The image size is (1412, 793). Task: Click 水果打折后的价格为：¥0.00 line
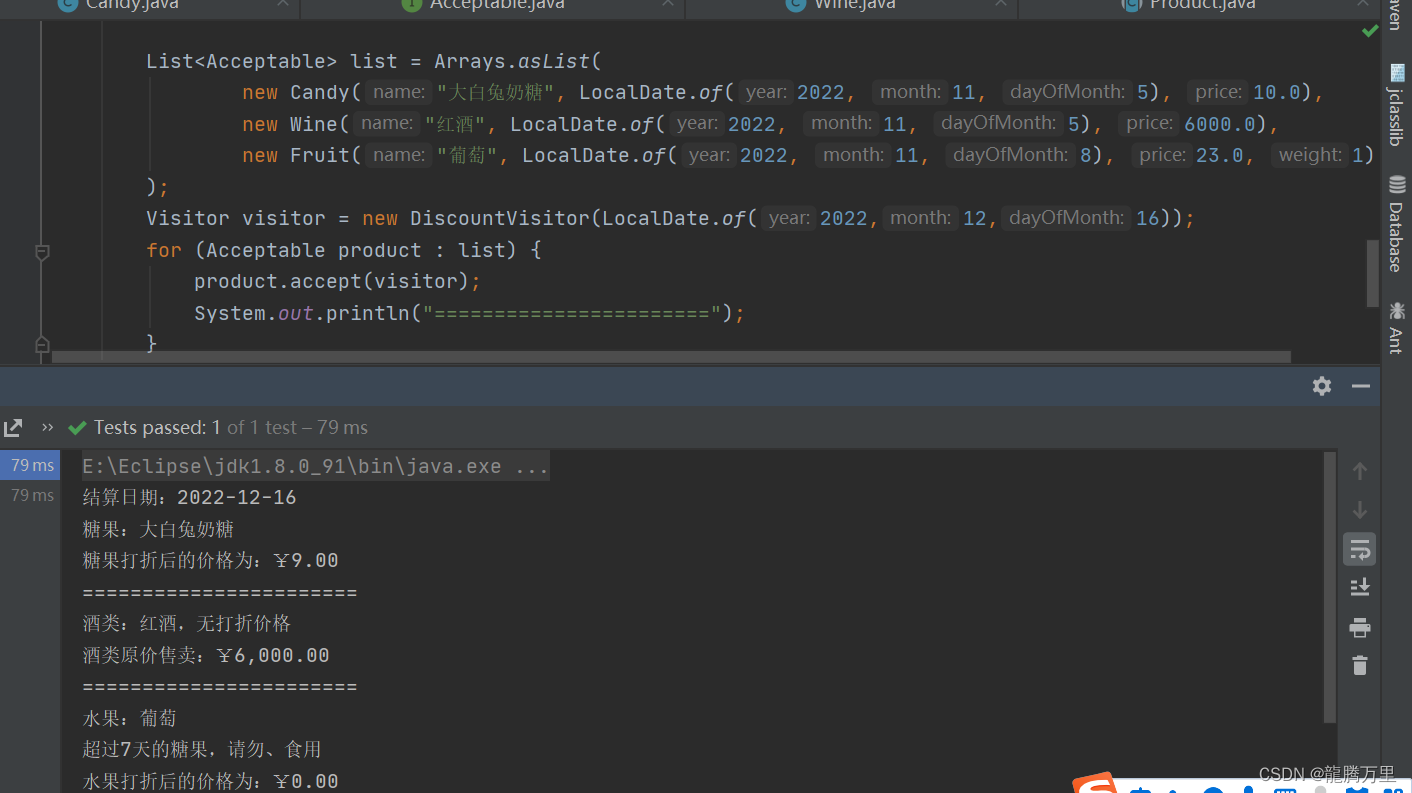point(210,780)
